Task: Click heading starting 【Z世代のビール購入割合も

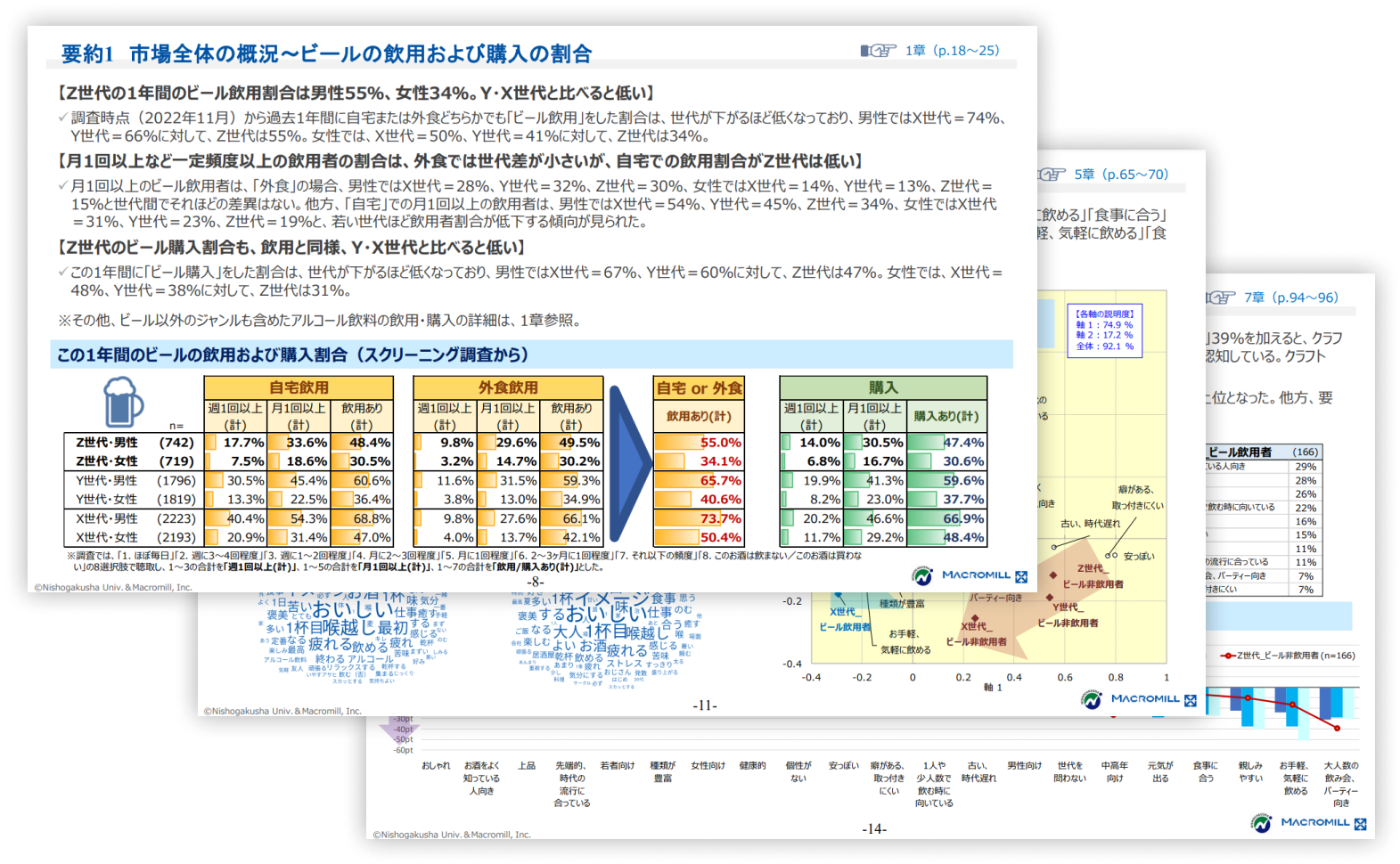Action: (291, 248)
